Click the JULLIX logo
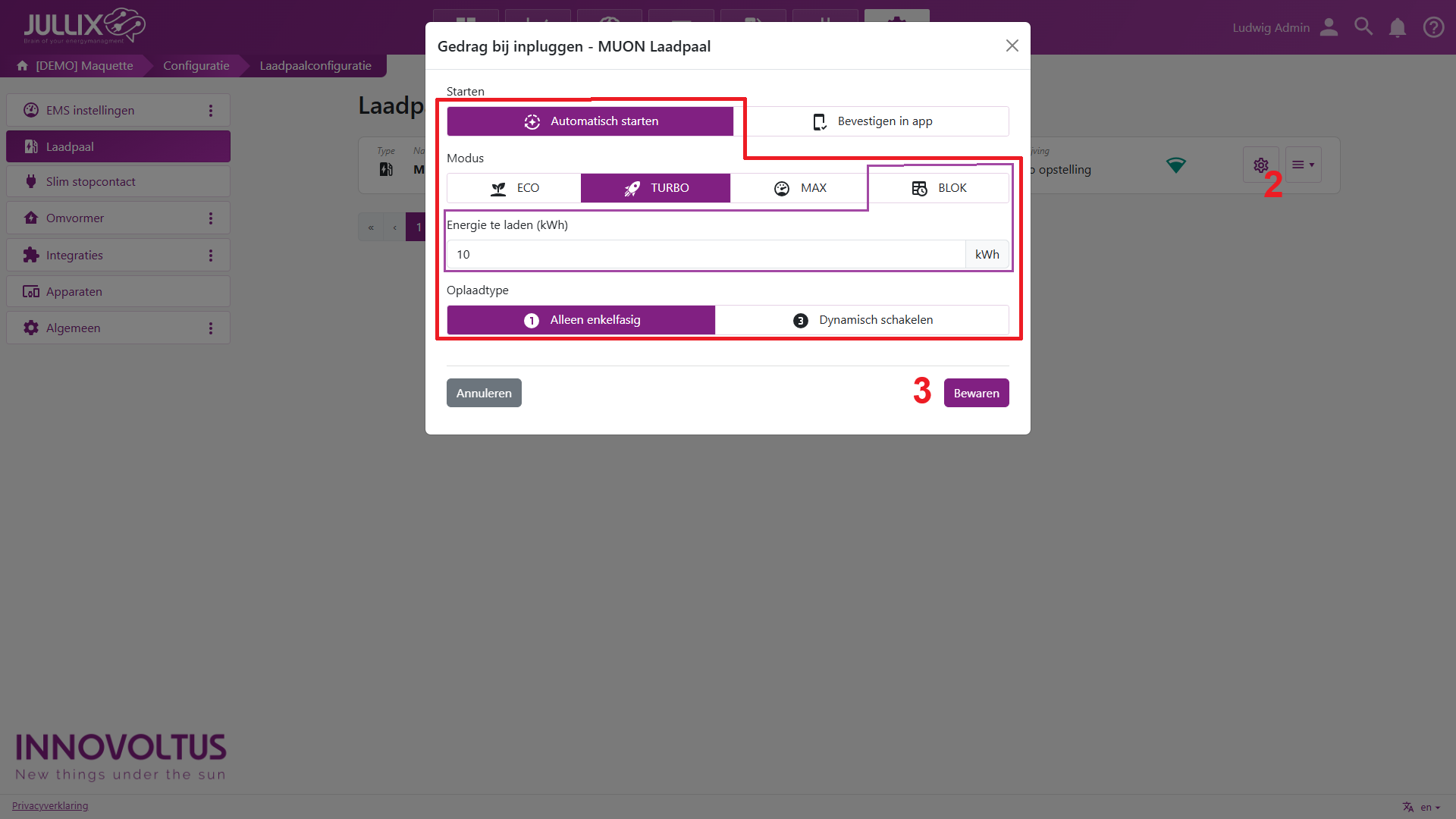This screenshot has width=1456, height=819. click(84, 27)
